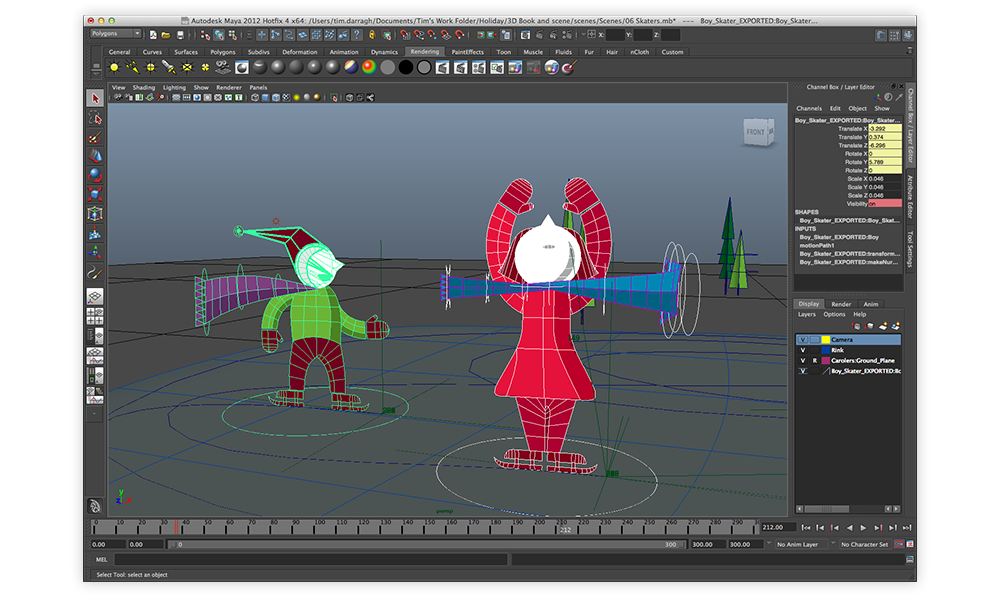The height and width of the screenshot is (600, 1000).
Task: Activate the Paint Selection brush tool
Action: (x=95, y=137)
